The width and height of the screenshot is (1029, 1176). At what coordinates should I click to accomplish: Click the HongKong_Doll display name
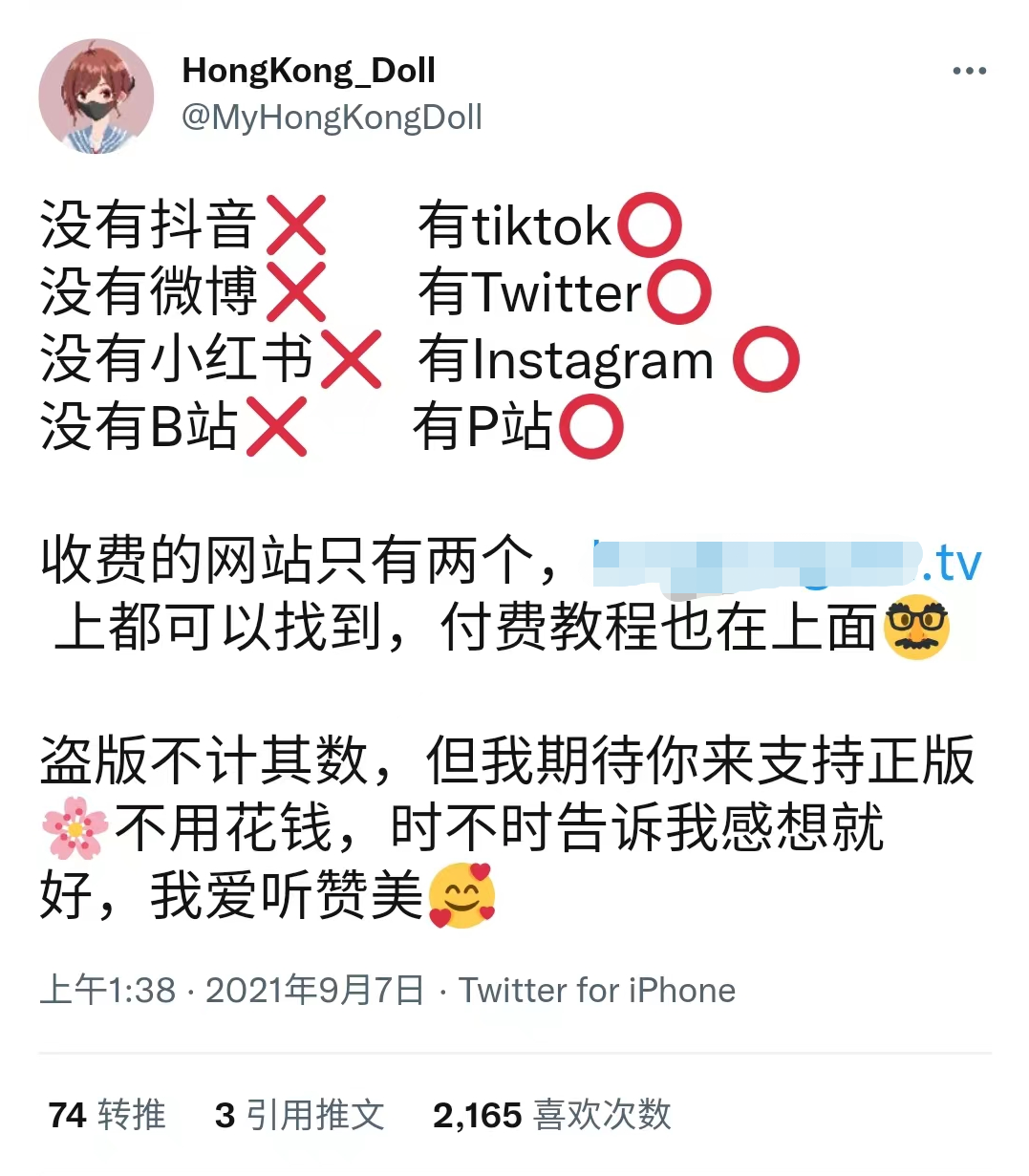click(x=309, y=70)
